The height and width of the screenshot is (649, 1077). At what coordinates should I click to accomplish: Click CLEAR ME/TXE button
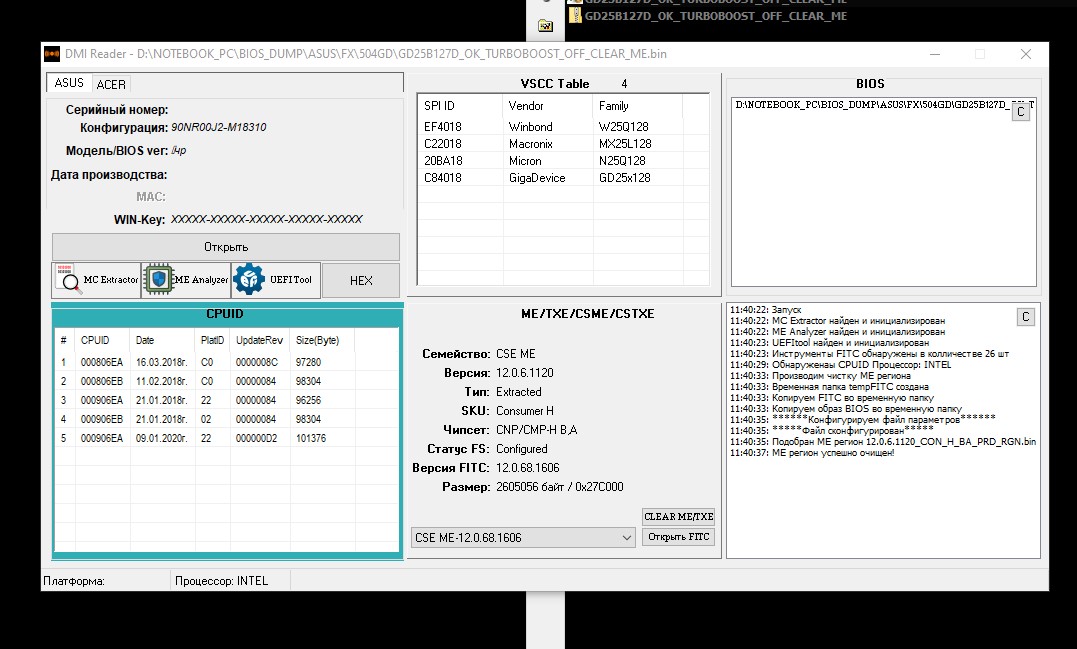(679, 516)
